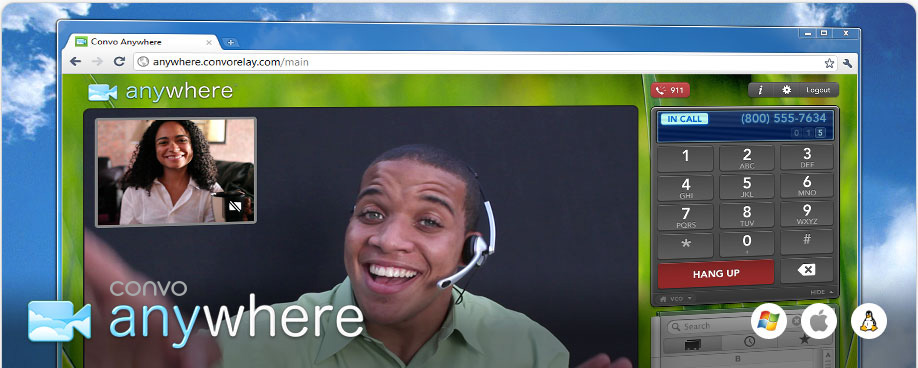This screenshot has width=918, height=368.
Task: Select the Linux penguin platform icon
Action: tap(869, 321)
